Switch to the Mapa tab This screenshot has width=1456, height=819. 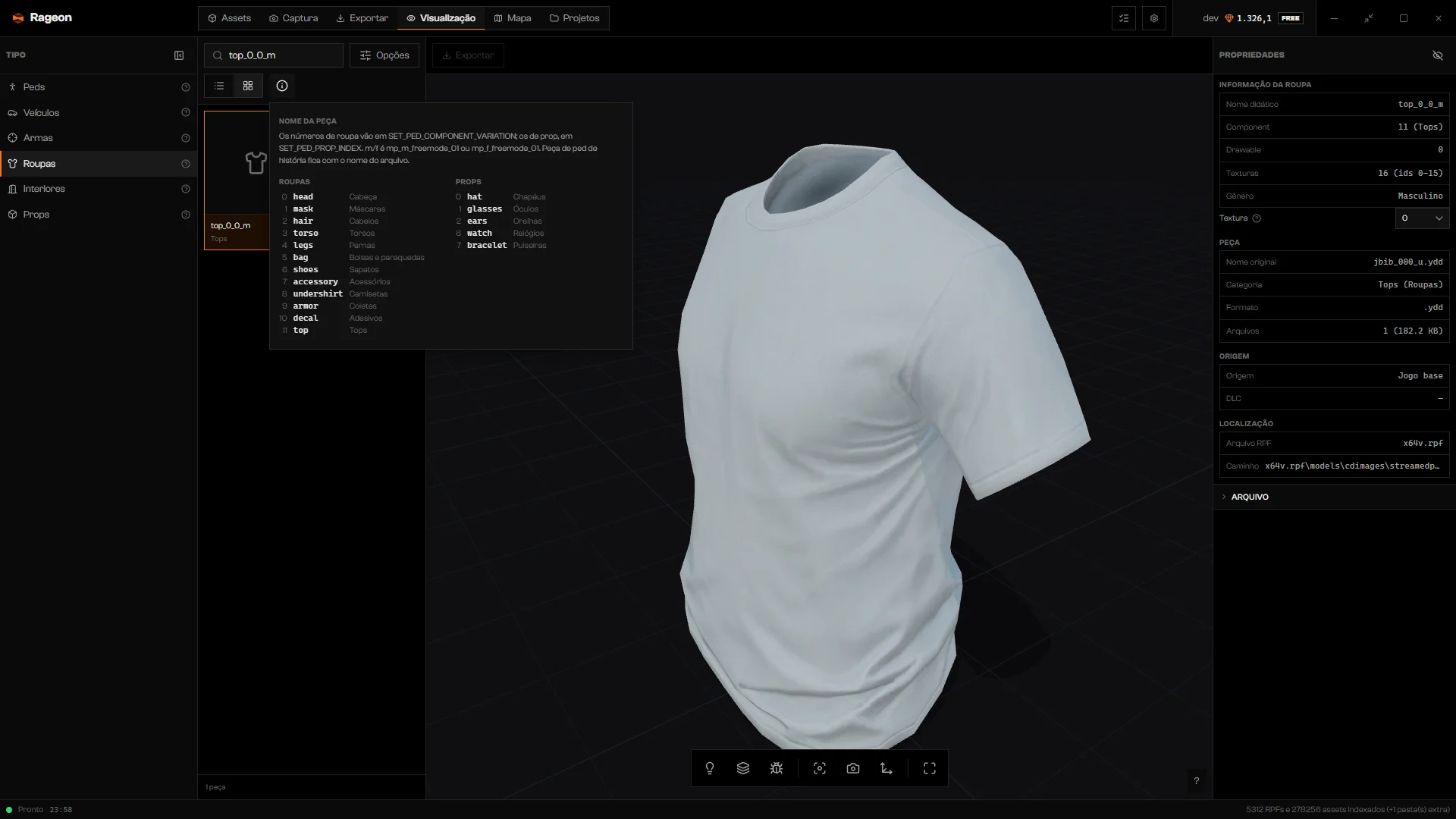point(513,18)
